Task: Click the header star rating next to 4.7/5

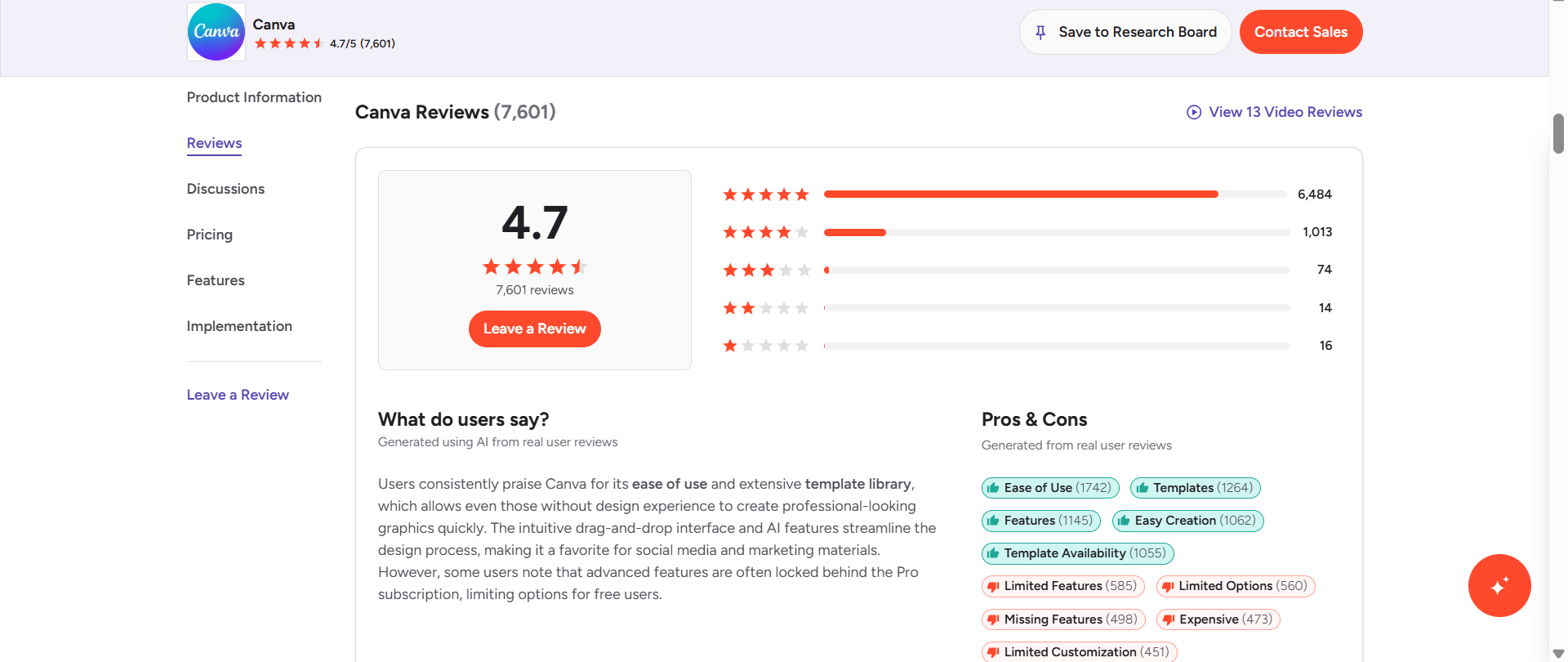Action: pos(289,43)
